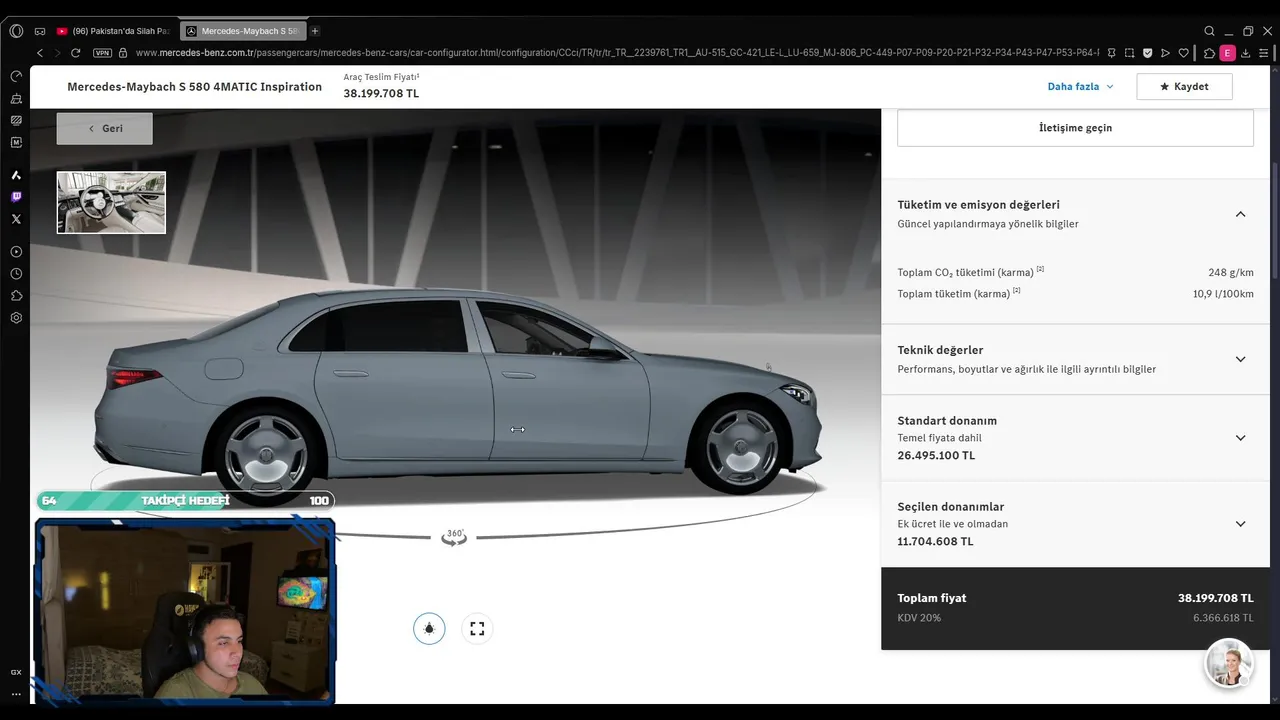
Task: Open GX Cleaner icon in sidebar
Action: coord(16,98)
